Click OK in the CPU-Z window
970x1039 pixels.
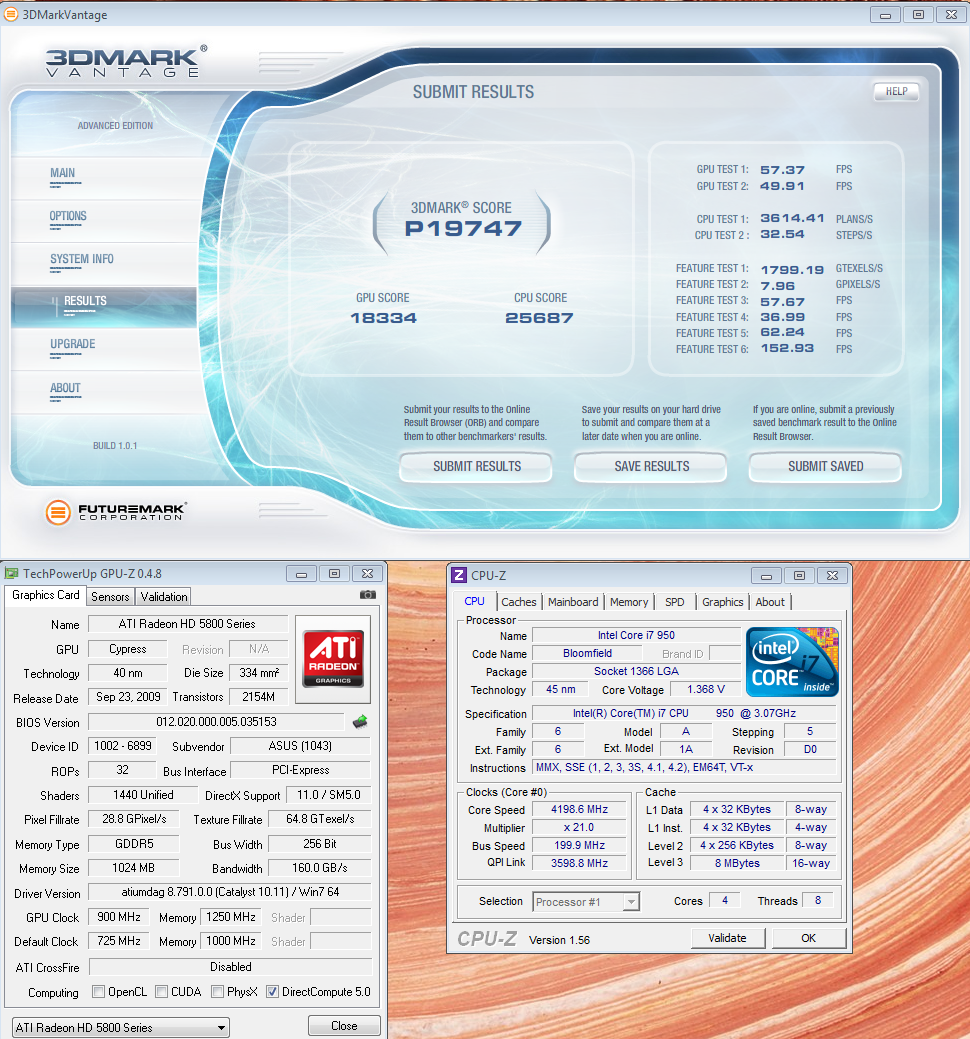click(809, 938)
